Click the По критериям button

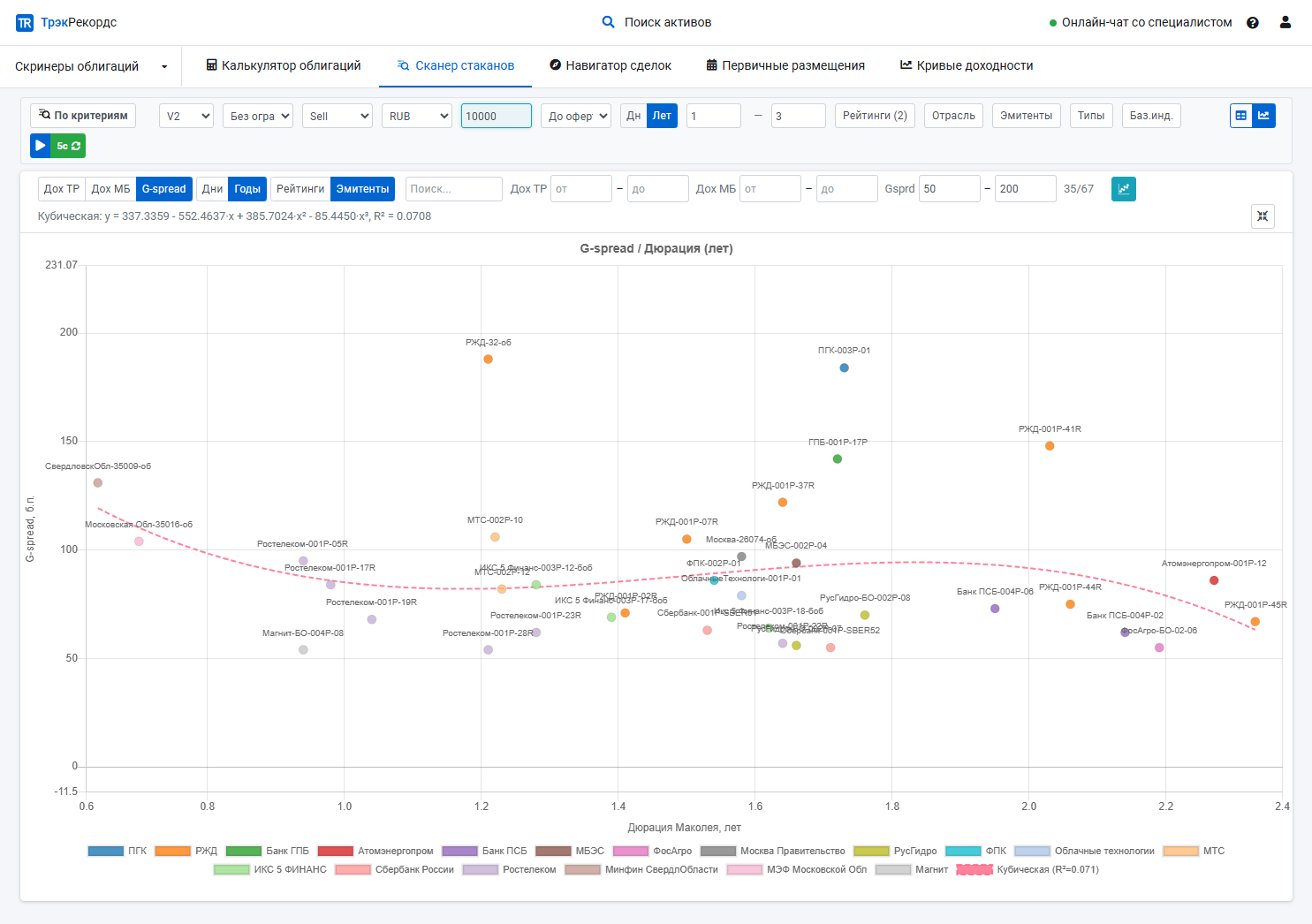pos(83,116)
